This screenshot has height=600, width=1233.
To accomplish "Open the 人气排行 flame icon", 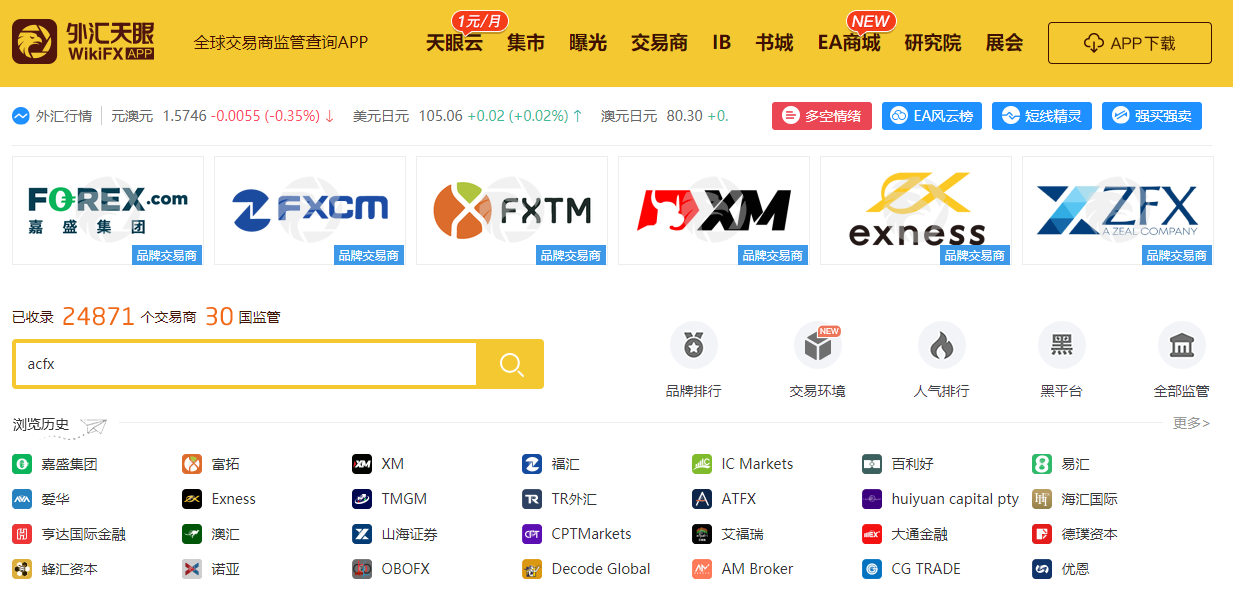I will (x=942, y=346).
